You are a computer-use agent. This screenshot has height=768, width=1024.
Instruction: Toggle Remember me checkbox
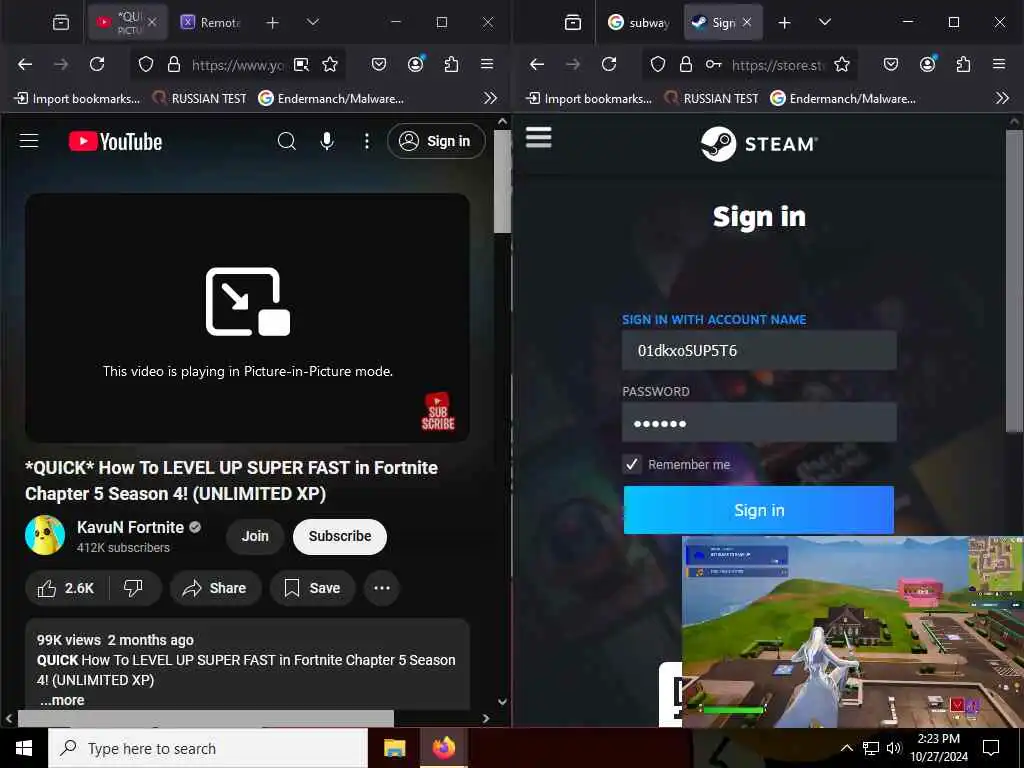[x=632, y=464]
